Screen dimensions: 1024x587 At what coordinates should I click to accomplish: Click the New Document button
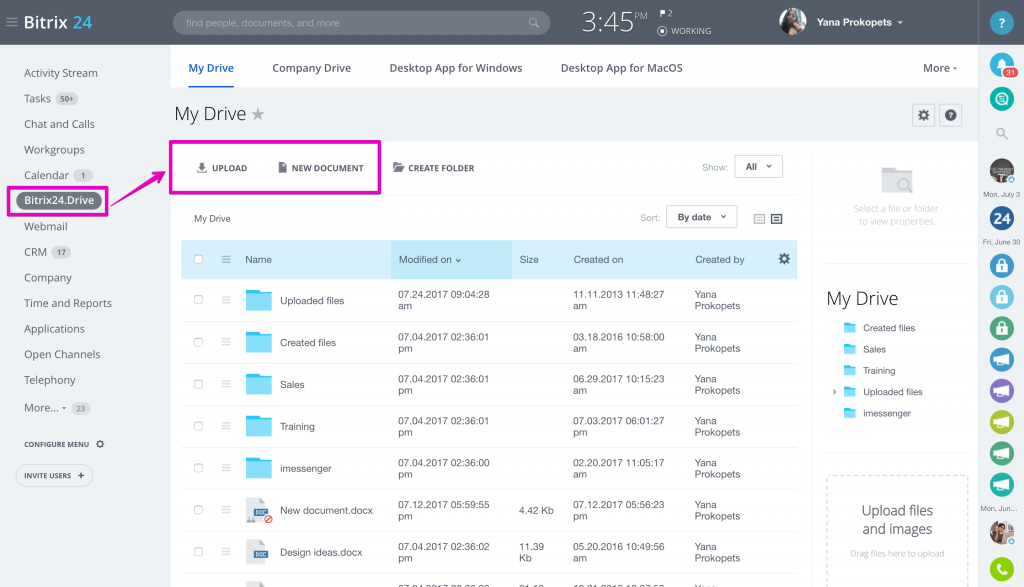tap(321, 168)
